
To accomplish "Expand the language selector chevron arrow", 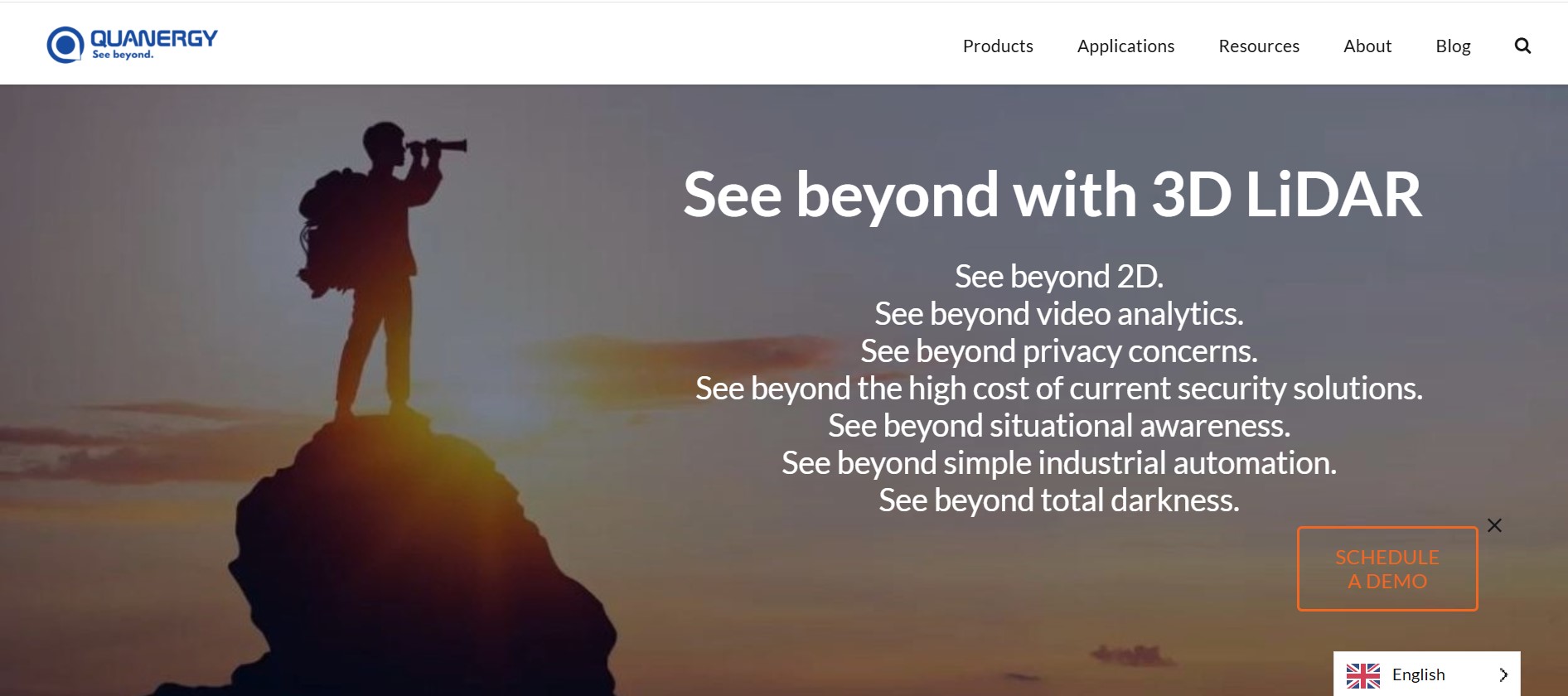I will (x=1503, y=674).
